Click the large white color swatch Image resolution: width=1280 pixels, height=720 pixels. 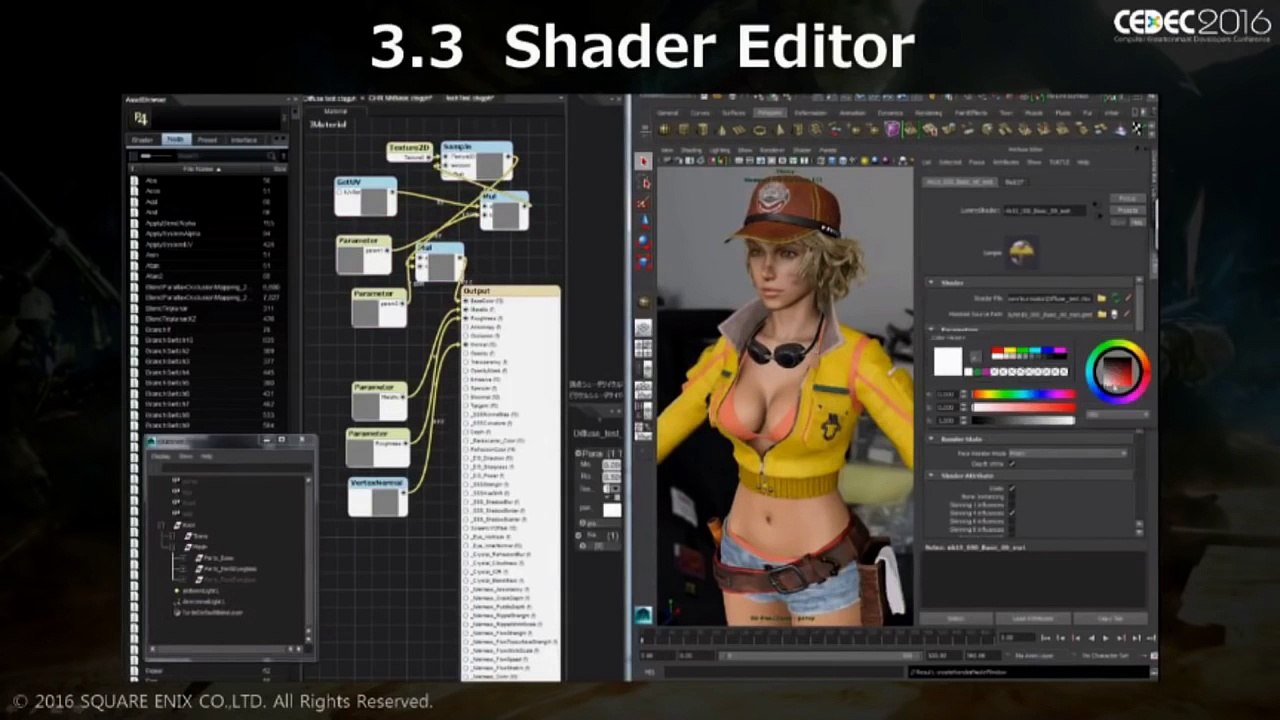(x=948, y=361)
